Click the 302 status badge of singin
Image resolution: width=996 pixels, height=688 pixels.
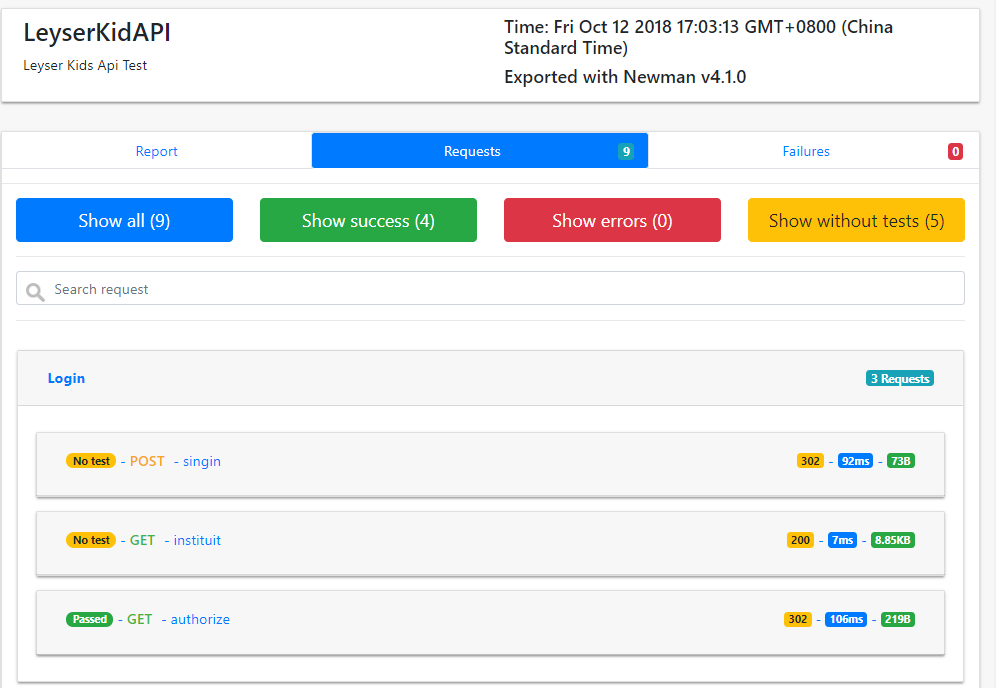tap(810, 461)
